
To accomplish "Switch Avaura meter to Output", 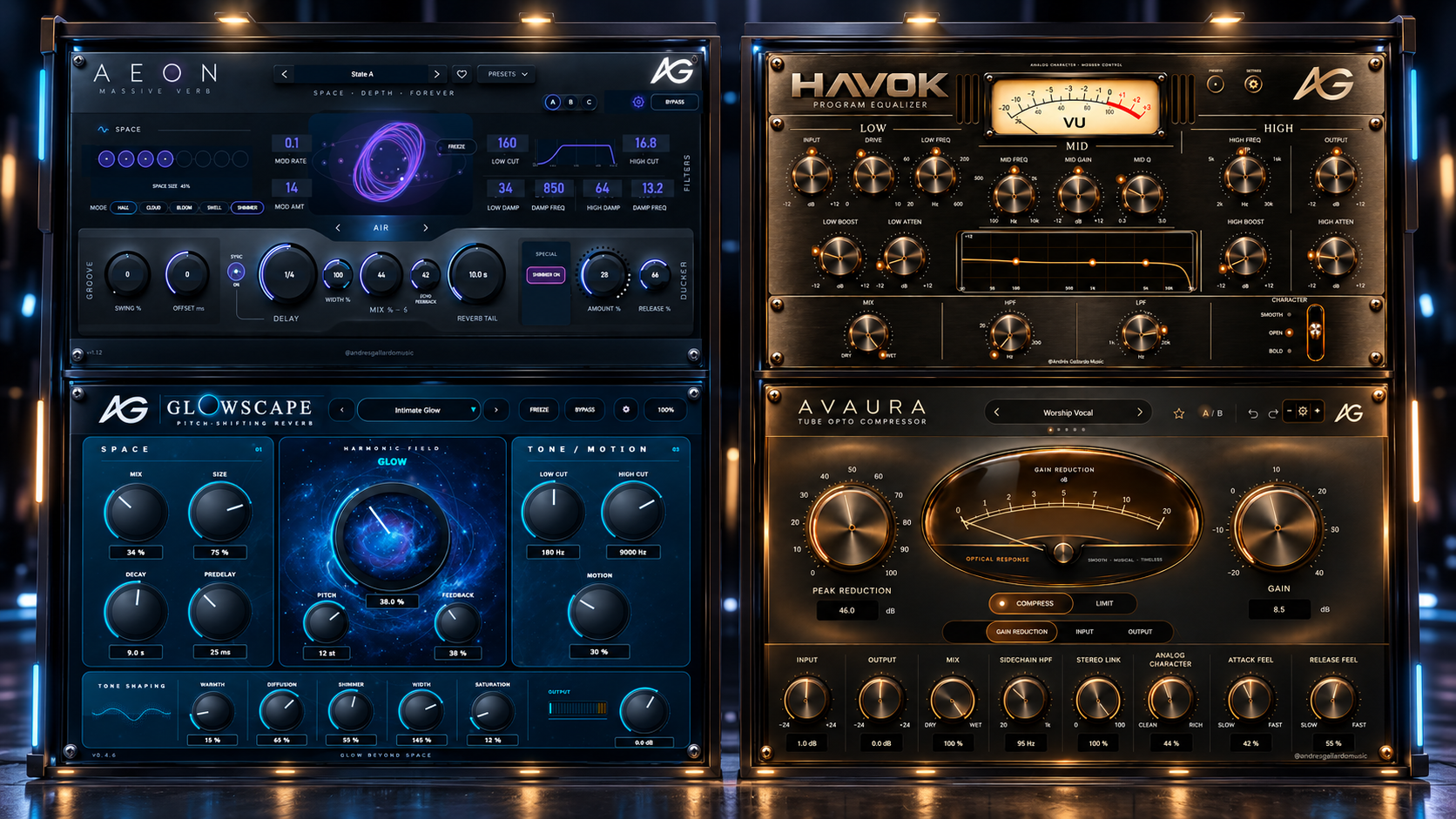I will [x=1140, y=632].
